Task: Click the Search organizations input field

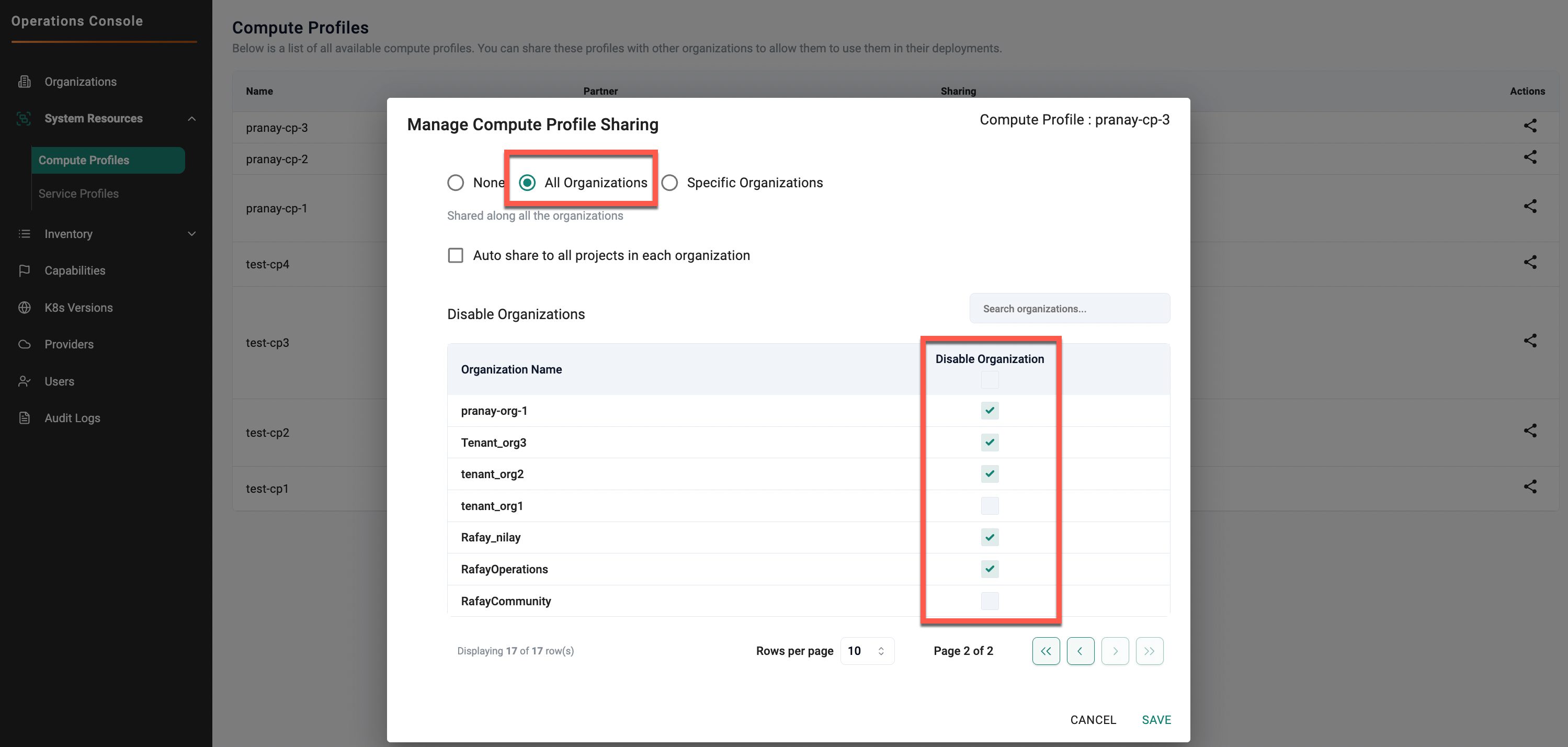Action: click(x=1069, y=309)
